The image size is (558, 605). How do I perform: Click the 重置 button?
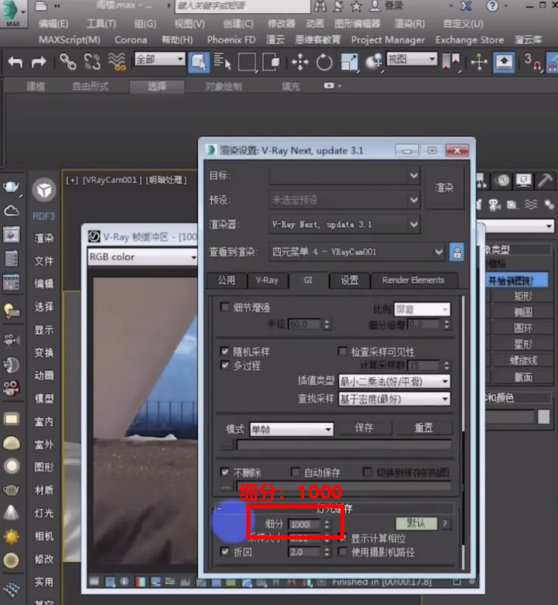coord(424,428)
